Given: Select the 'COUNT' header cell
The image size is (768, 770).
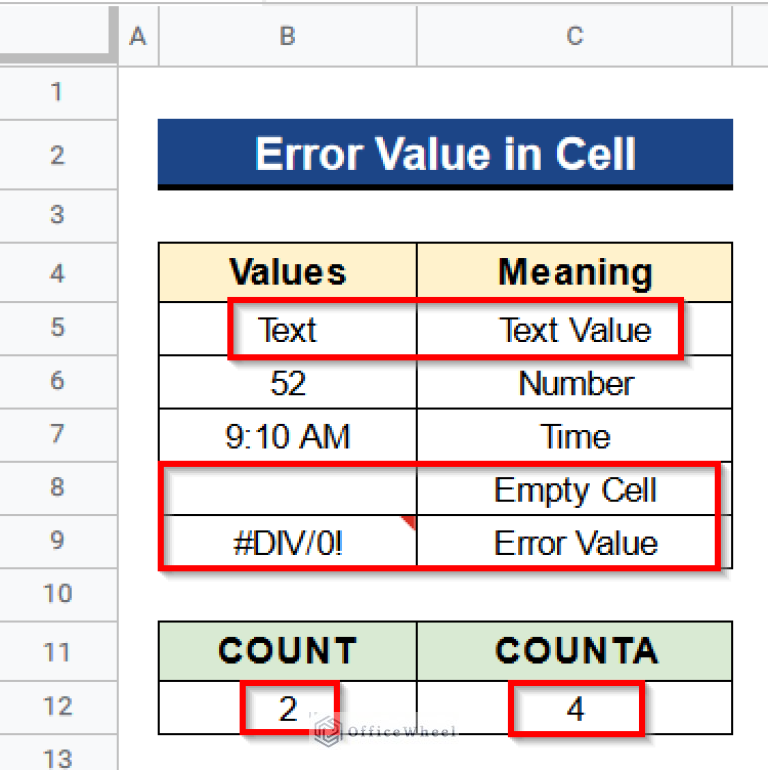Looking at the screenshot, I should (x=288, y=651).
